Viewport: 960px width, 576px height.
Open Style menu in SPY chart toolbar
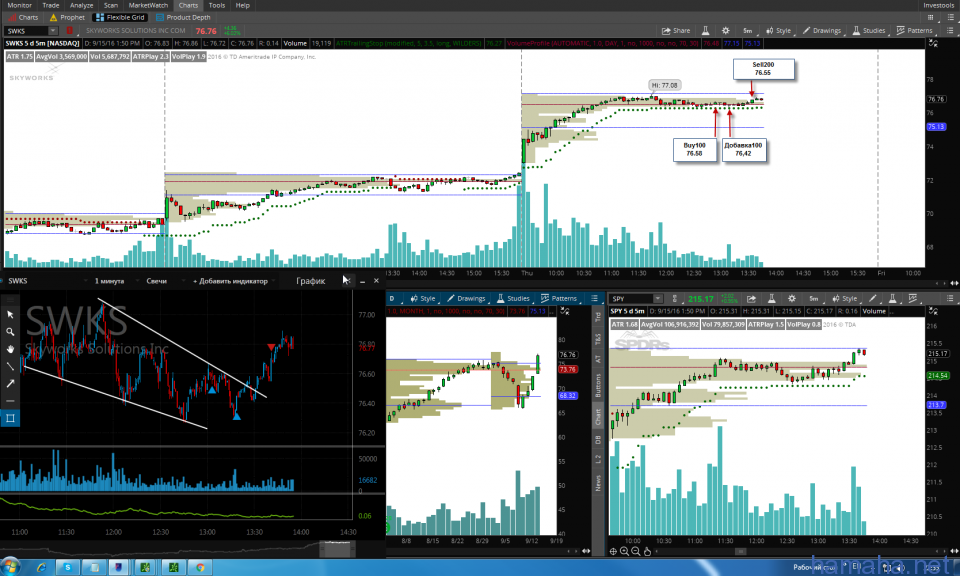pos(845,299)
